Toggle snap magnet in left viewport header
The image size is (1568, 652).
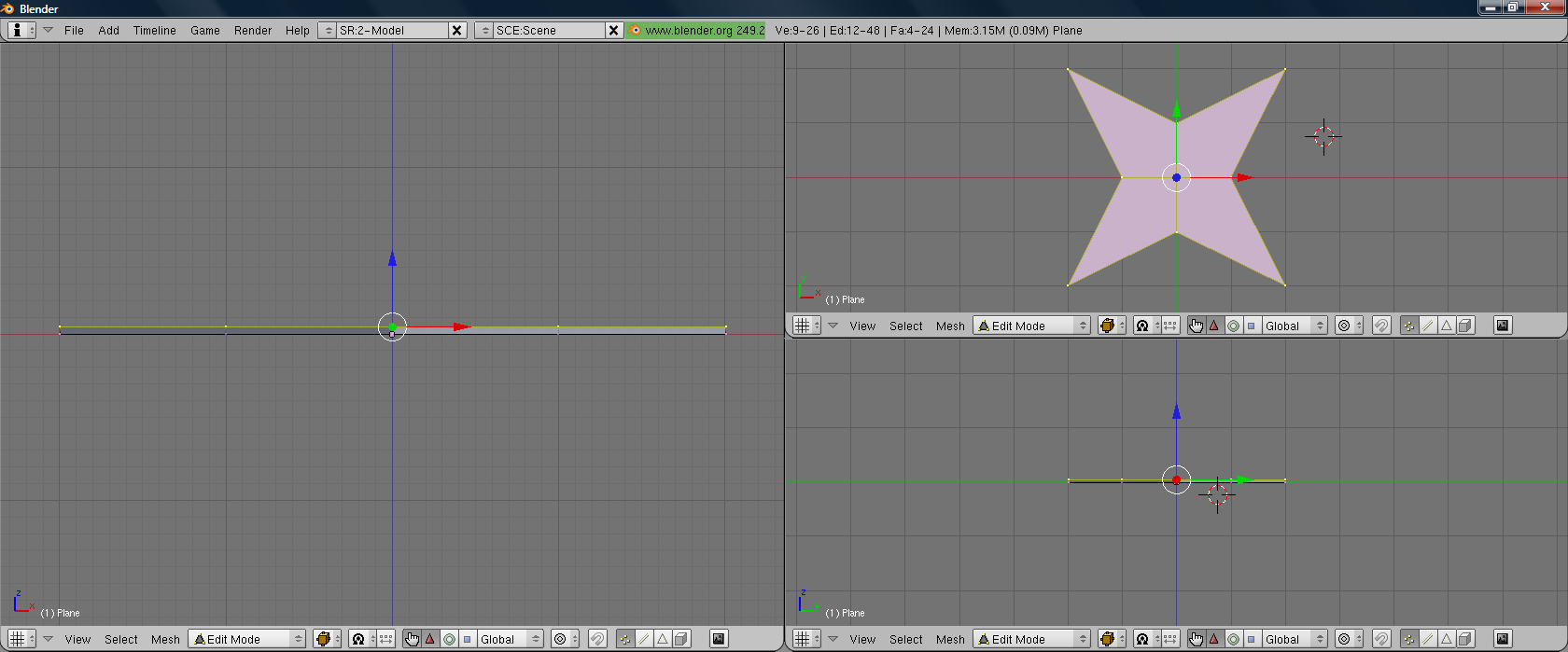[x=597, y=639]
